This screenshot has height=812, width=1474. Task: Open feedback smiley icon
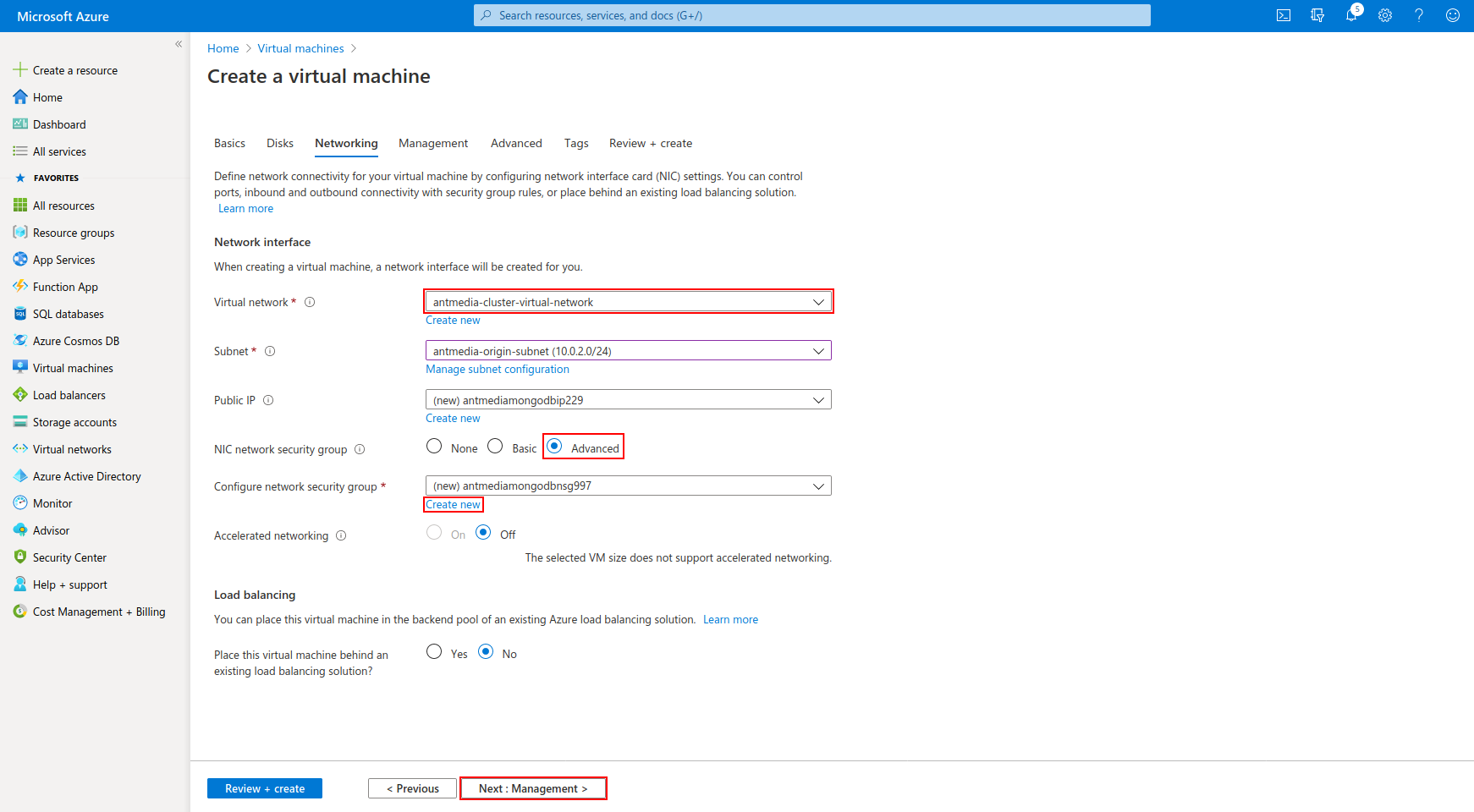point(1453,15)
